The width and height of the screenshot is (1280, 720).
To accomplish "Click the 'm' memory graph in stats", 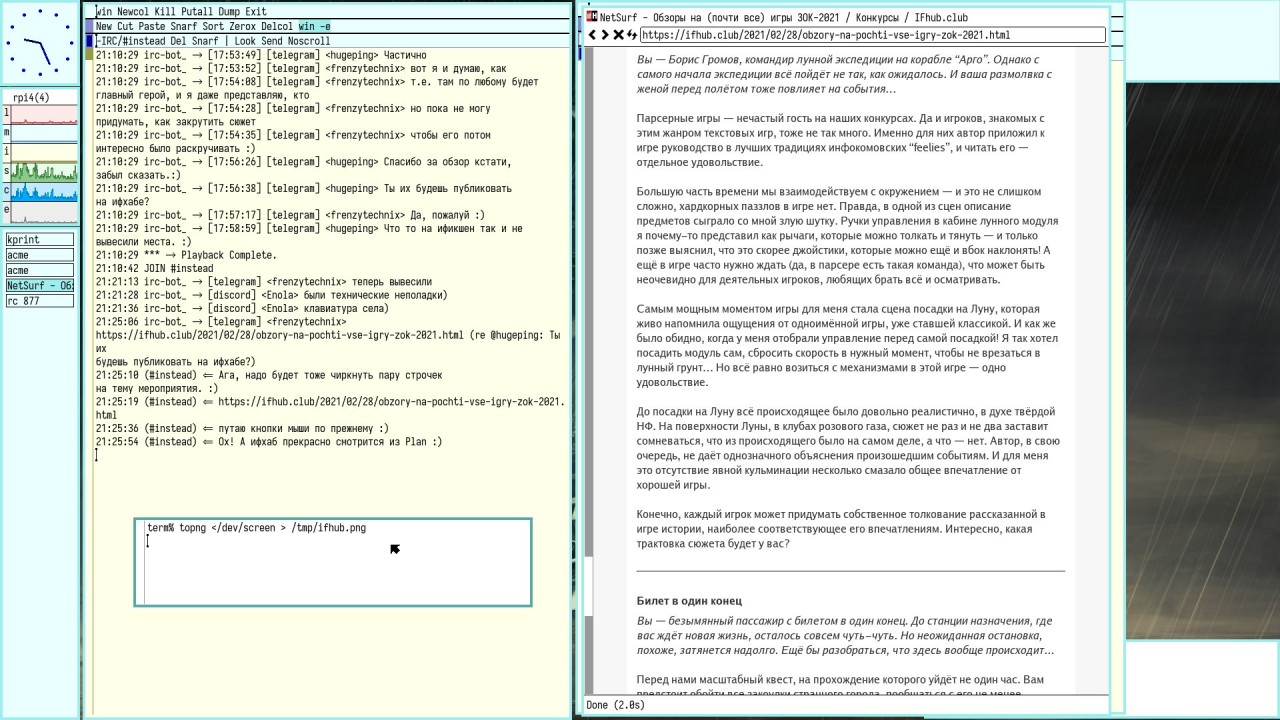I will (44, 133).
